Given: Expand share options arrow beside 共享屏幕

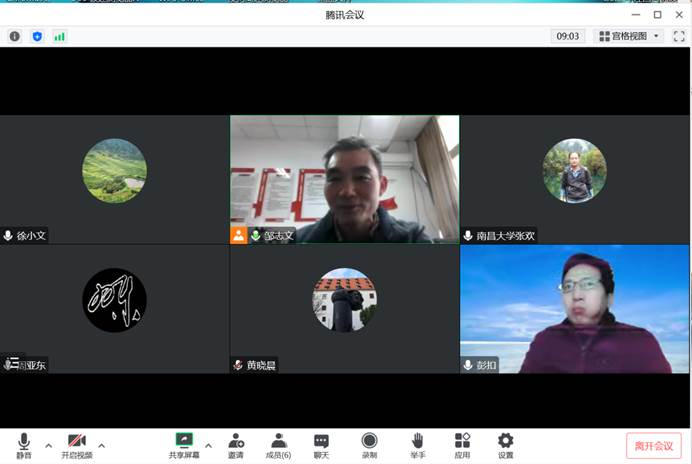Looking at the screenshot, I should pyautogui.click(x=208, y=445).
